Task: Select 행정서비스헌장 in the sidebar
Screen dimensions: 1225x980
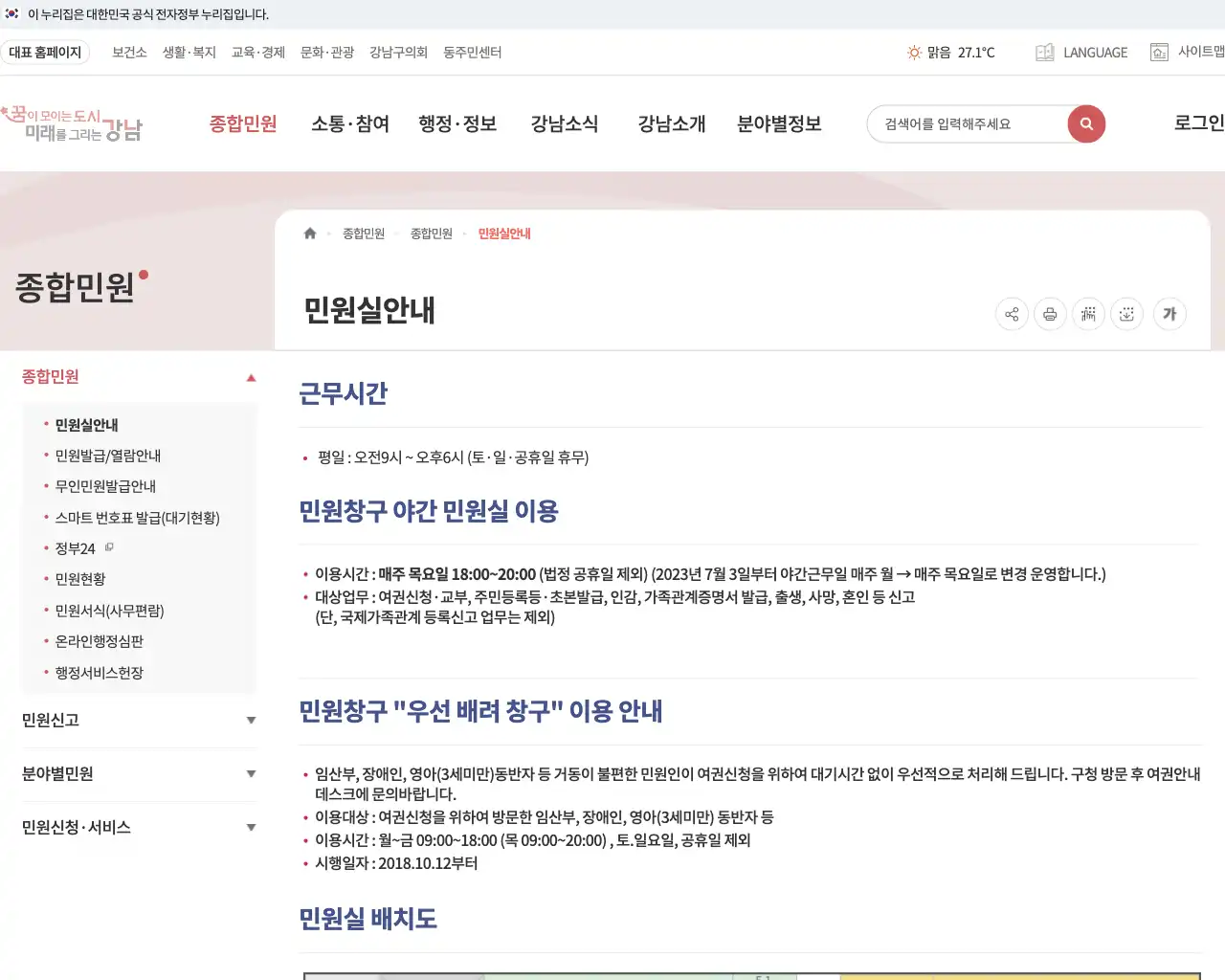Action: click(100, 673)
